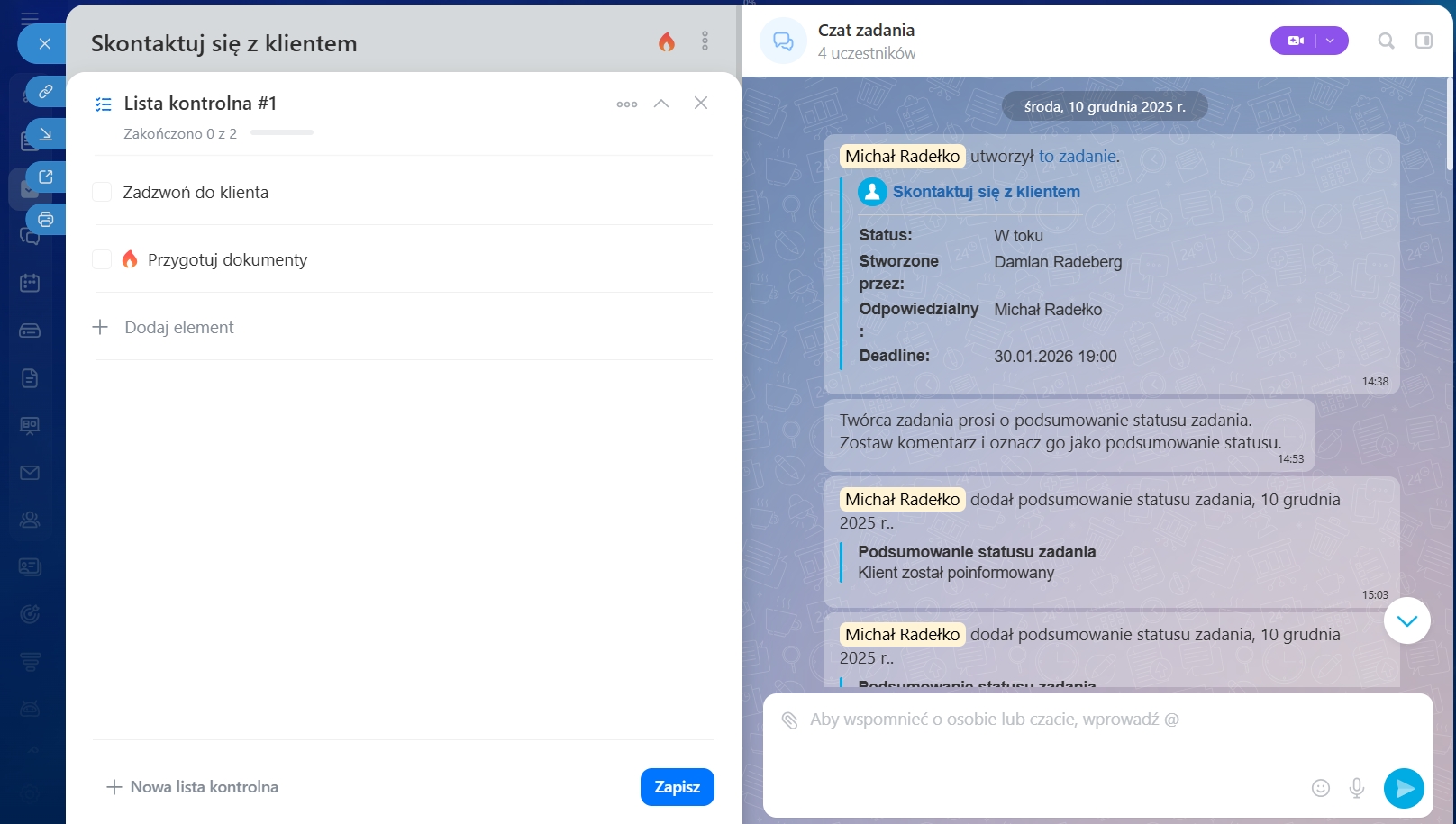Open Webmail from the left sidebar
Viewport: 1456px width, 824px height.
[x=30, y=473]
